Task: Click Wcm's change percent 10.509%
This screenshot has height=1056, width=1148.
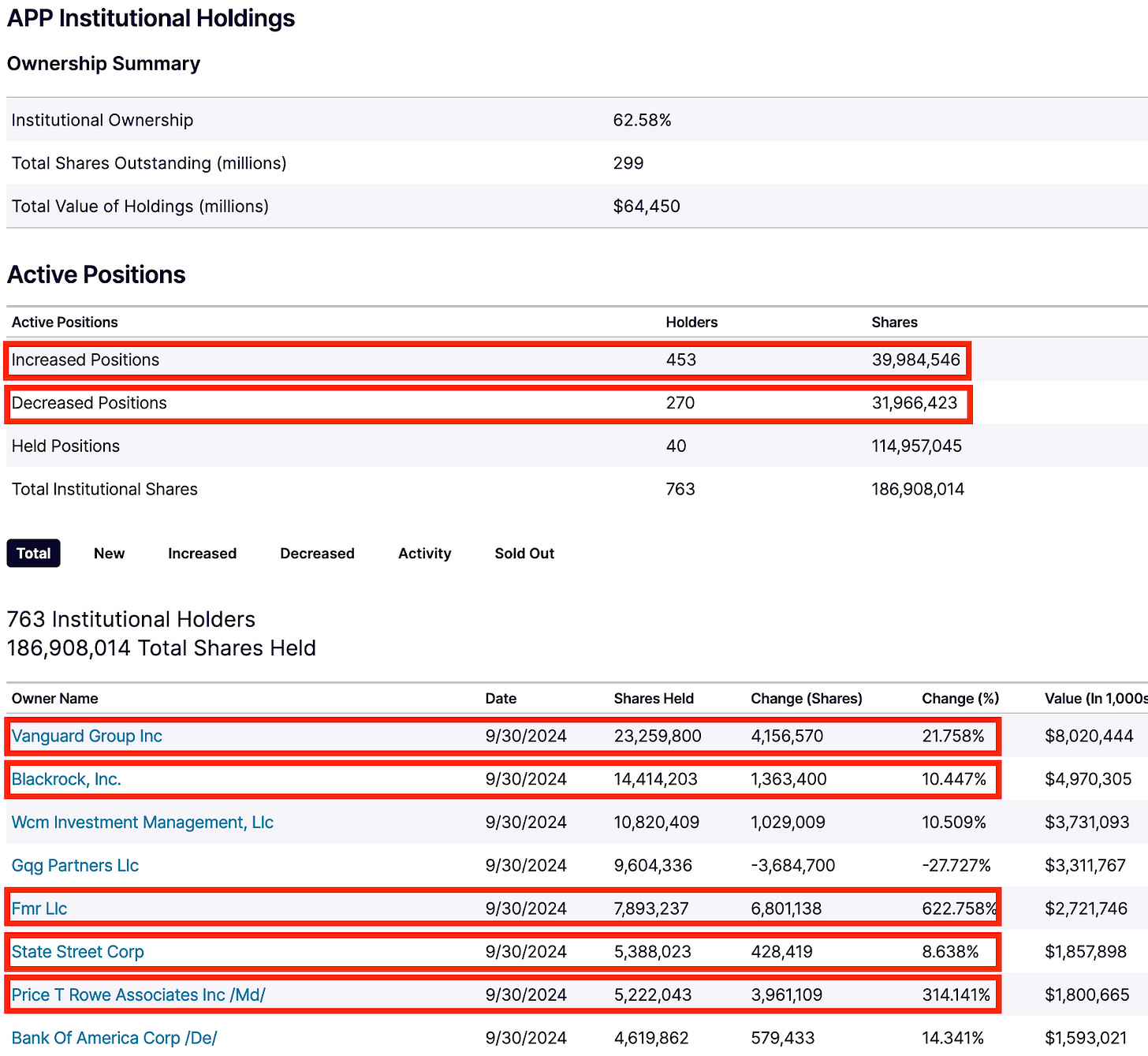Action: (954, 823)
